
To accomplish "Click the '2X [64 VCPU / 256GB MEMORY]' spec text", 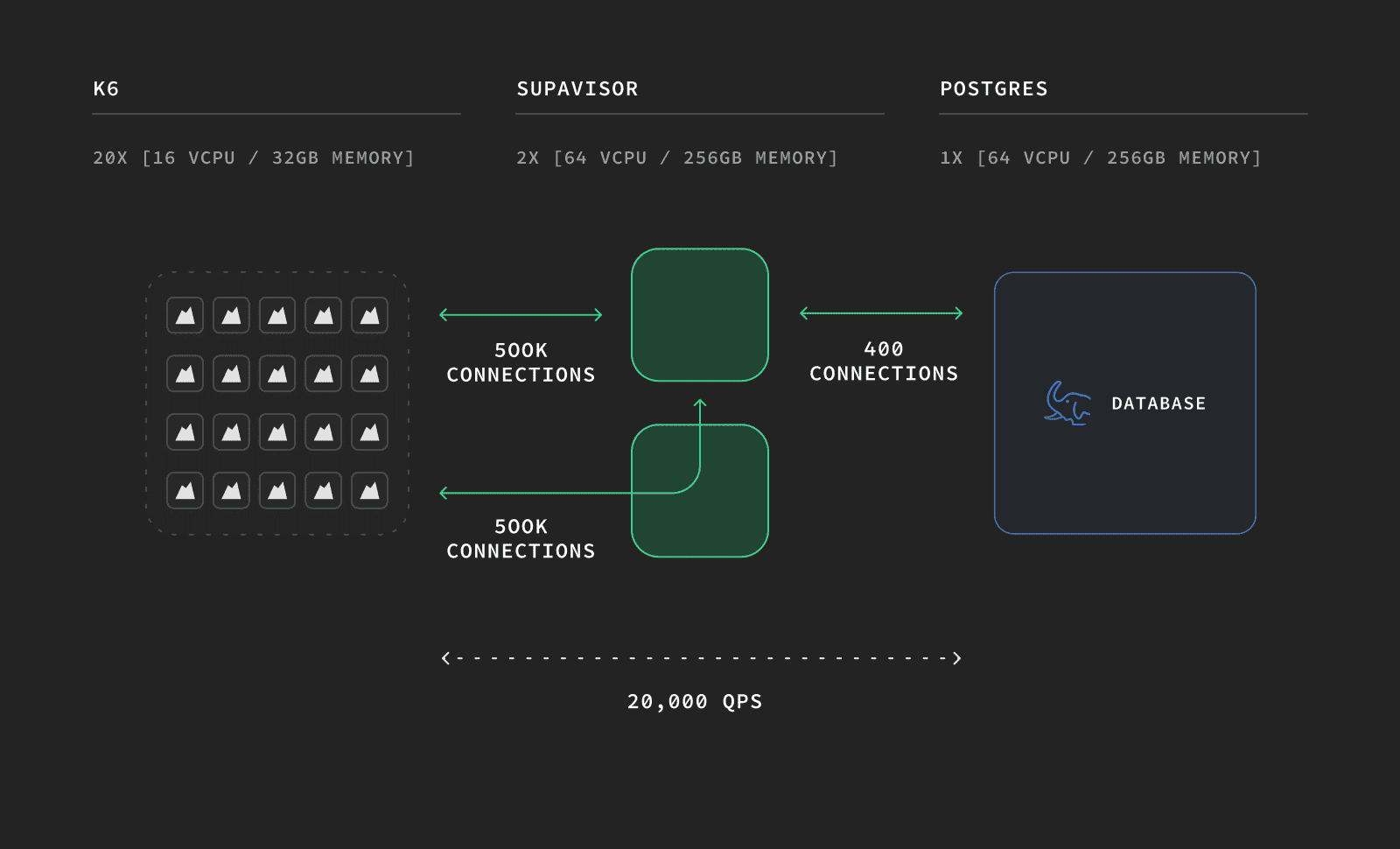I will 677,158.
